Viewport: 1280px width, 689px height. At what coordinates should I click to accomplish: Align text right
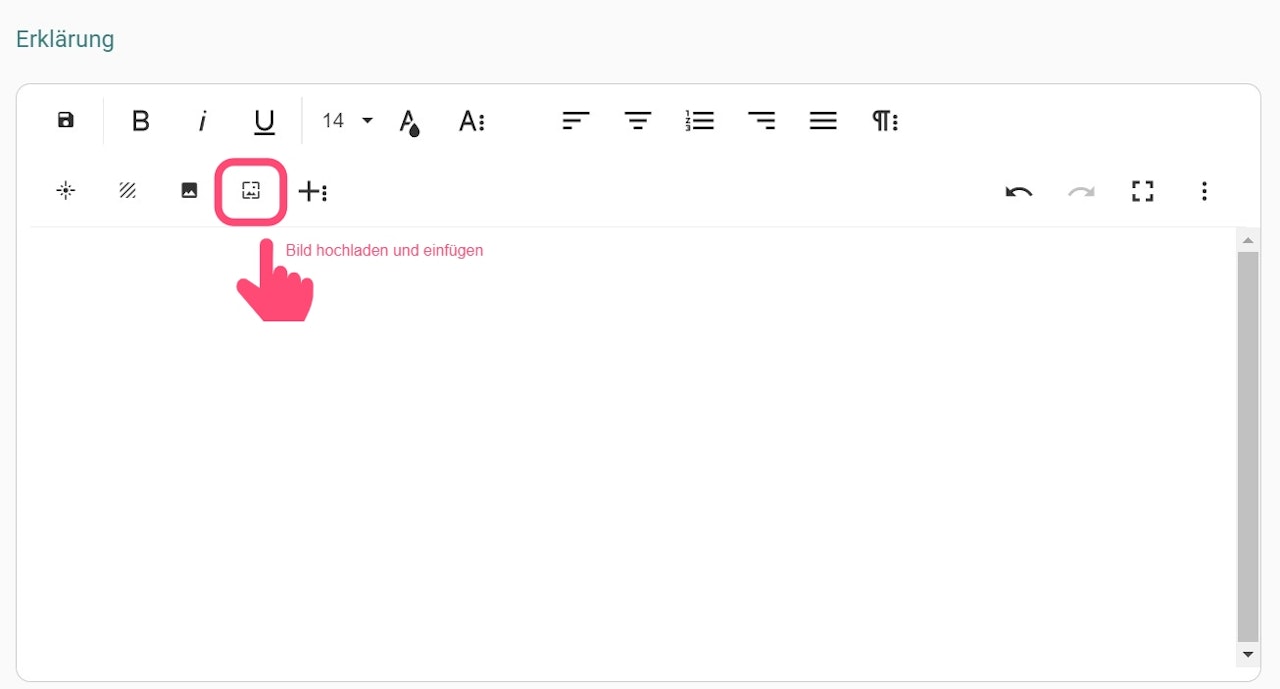coord(762,121)
